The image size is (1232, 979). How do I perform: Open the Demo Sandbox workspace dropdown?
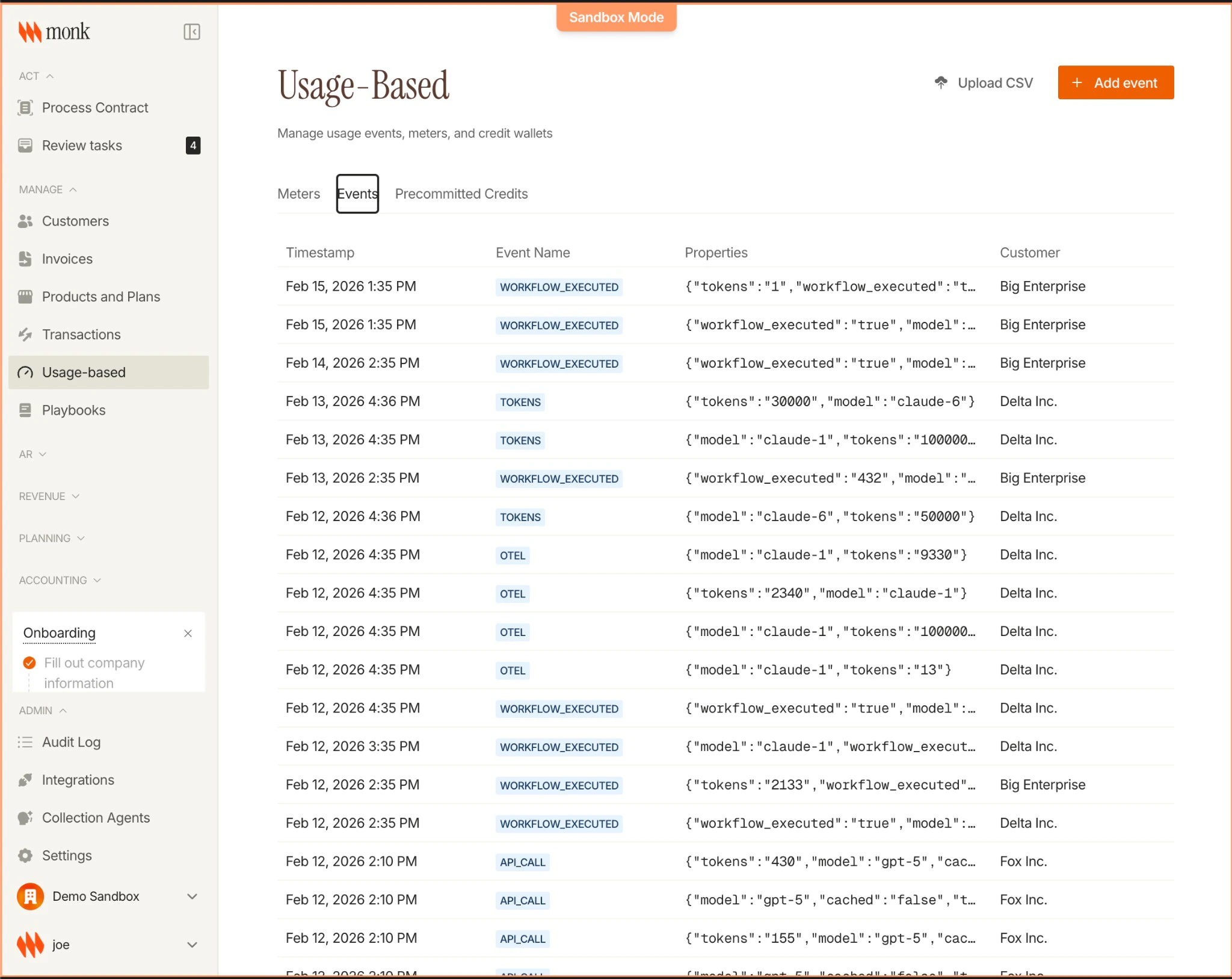click(192, 897)
